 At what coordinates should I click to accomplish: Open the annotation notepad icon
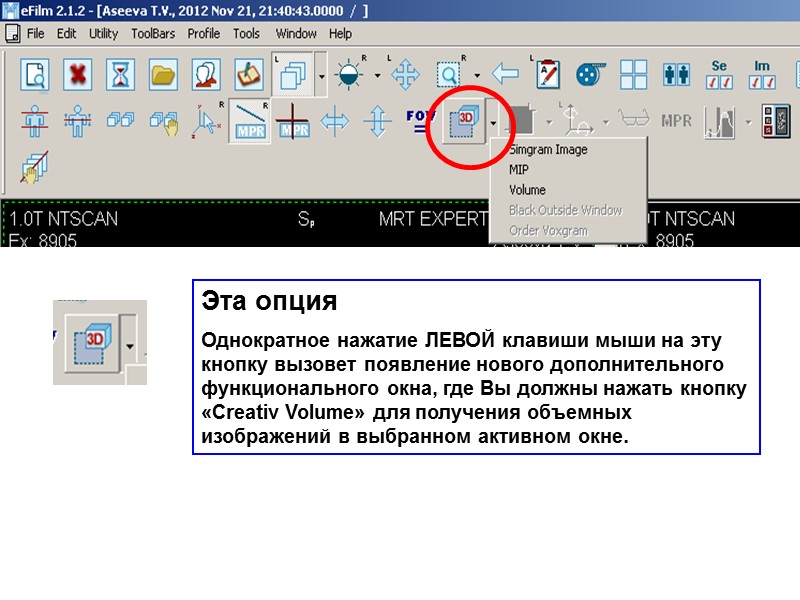point(548,75)
